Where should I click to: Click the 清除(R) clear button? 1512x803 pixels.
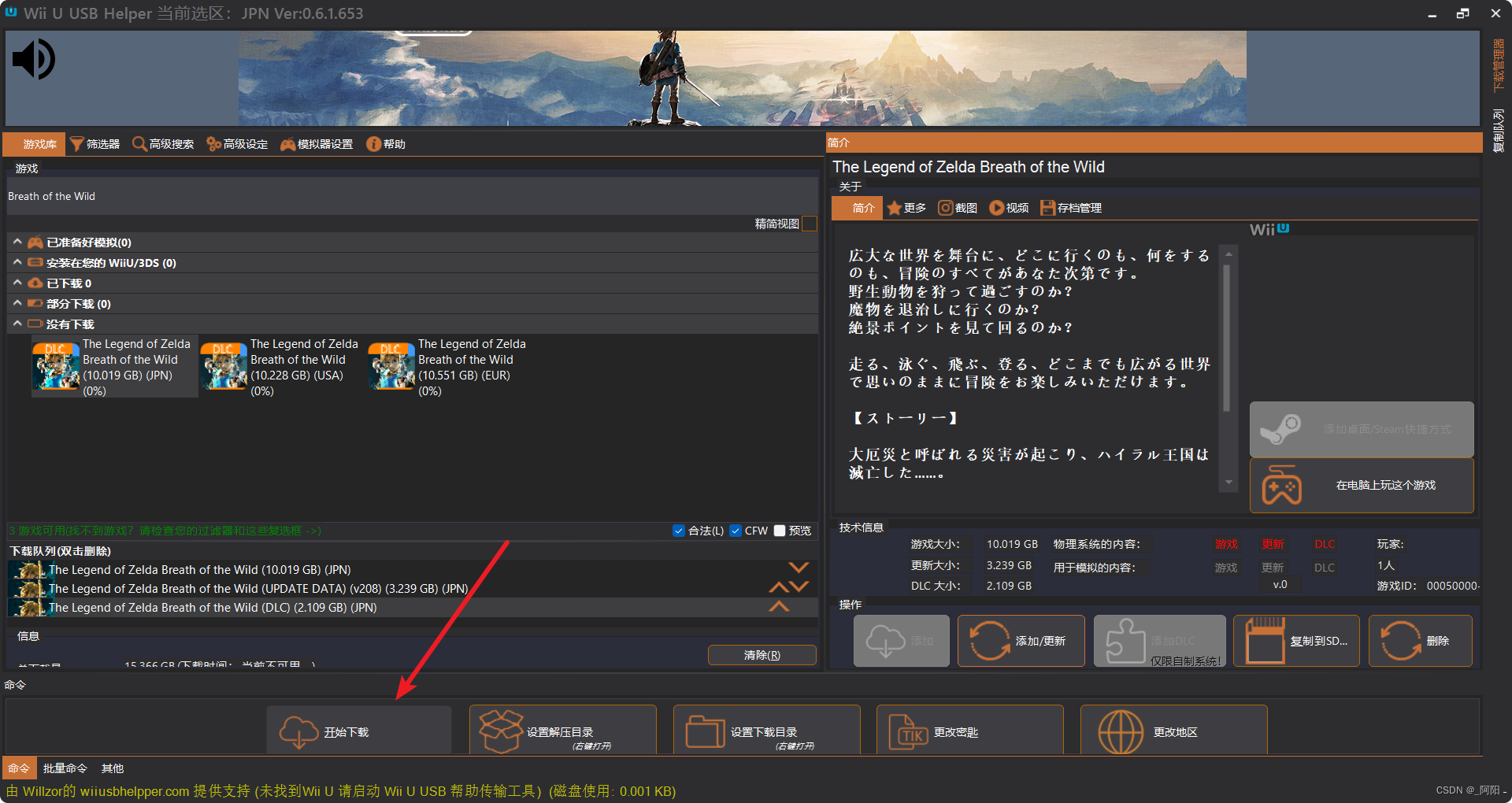point(762,655)
